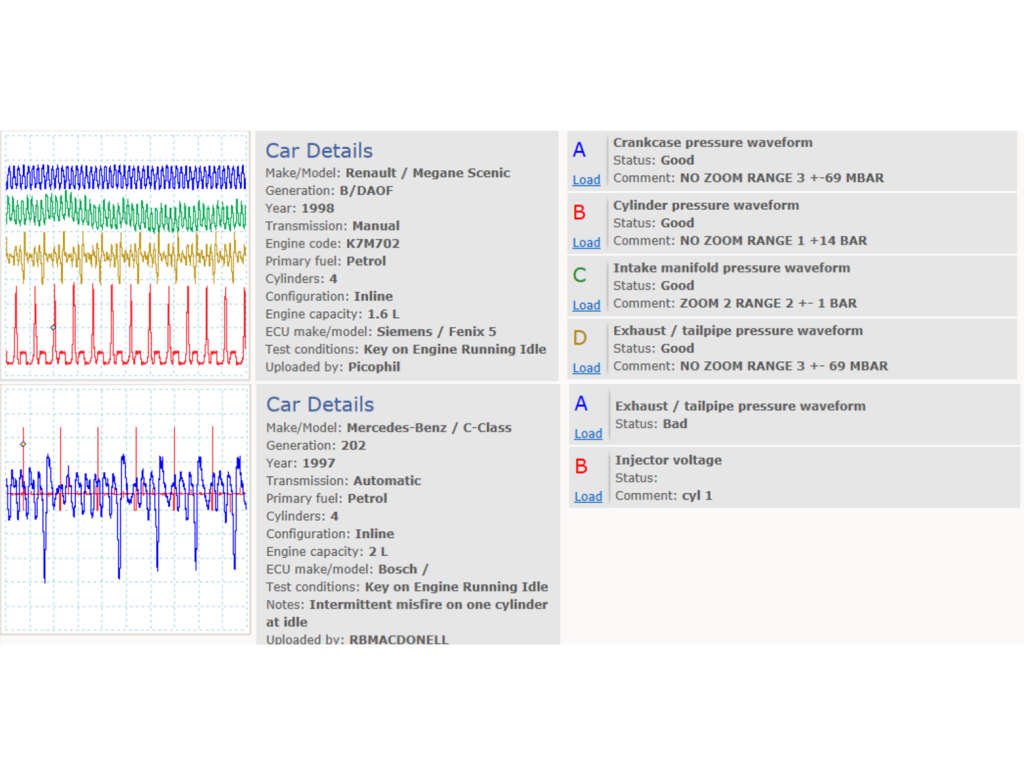Load the Intake manifold pressure waveform channel C

(586, 305)
